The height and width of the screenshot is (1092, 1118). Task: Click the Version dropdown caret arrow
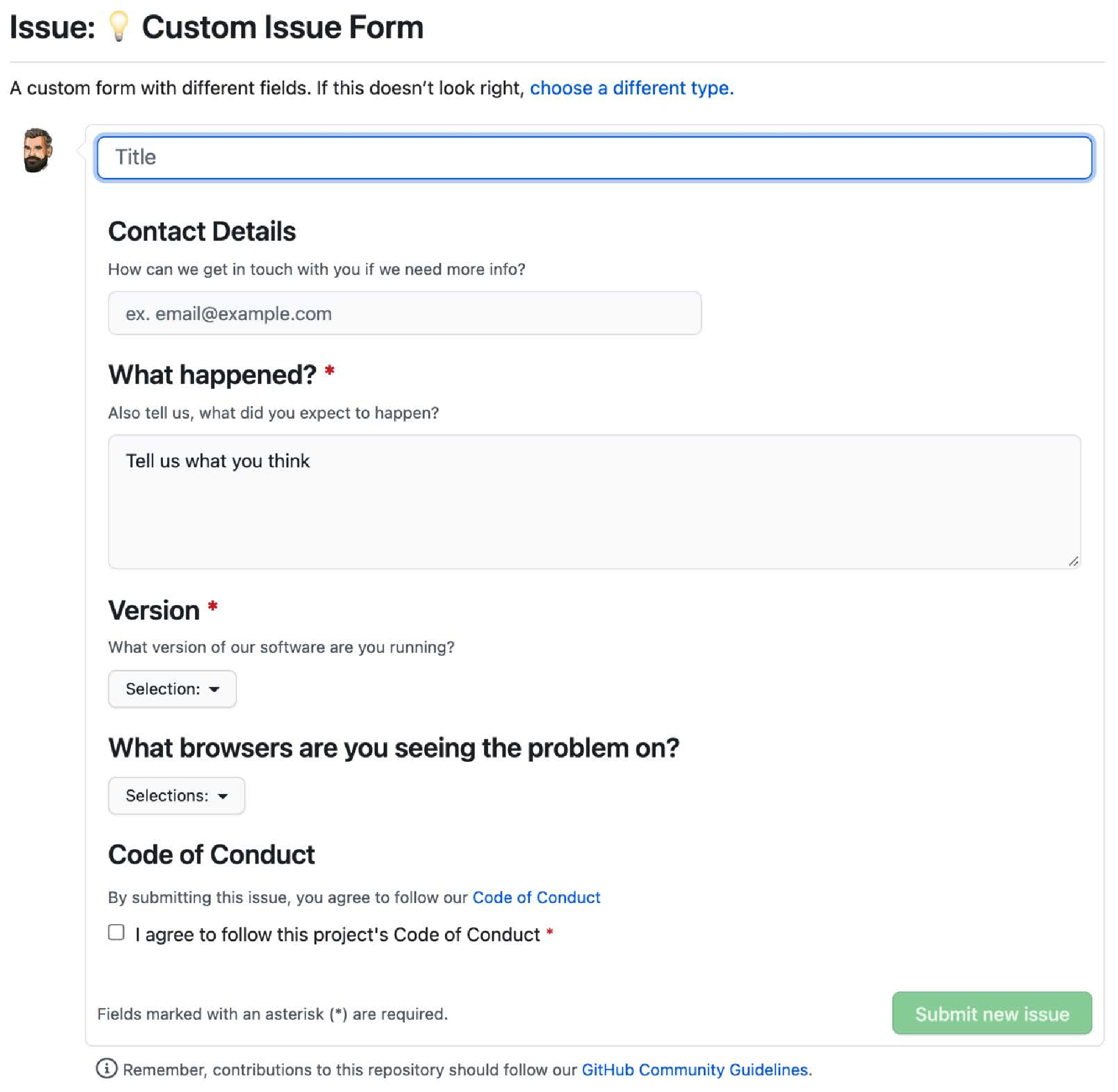tap(215, 690)
